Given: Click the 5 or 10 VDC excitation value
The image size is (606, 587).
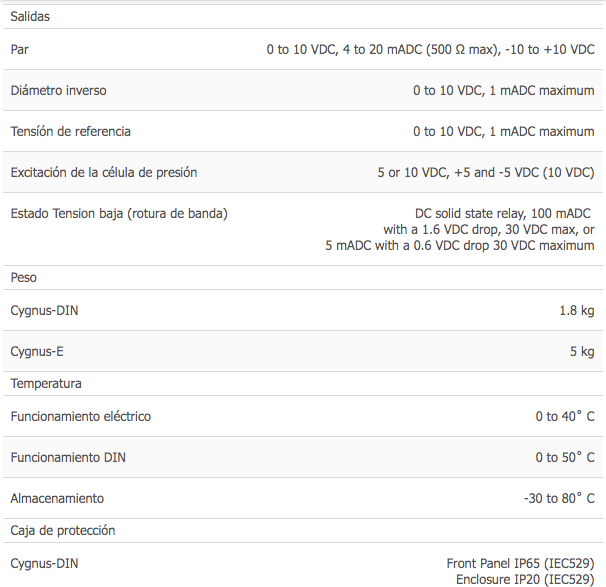Looking at the screenshot, I should 486,172.
